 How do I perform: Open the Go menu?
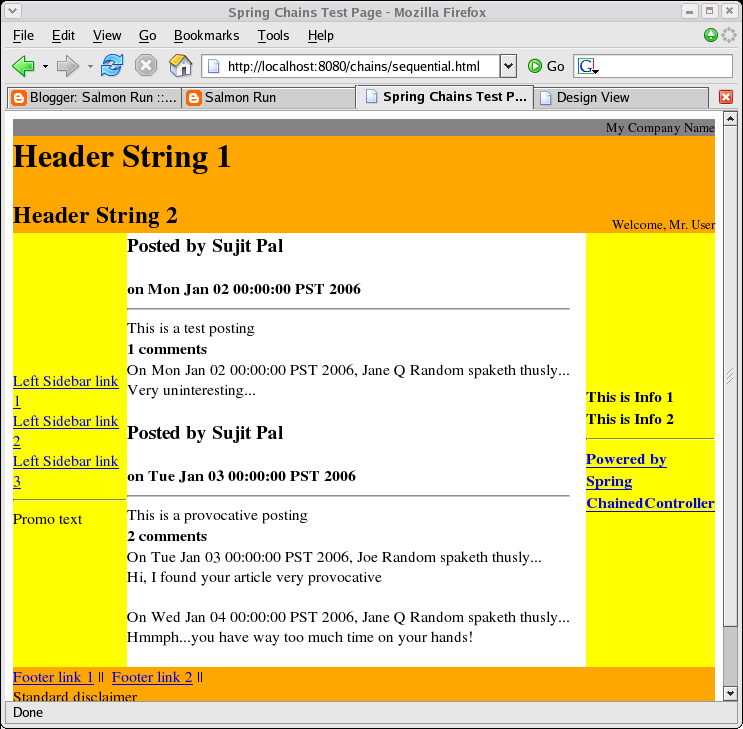click(147, 36)
